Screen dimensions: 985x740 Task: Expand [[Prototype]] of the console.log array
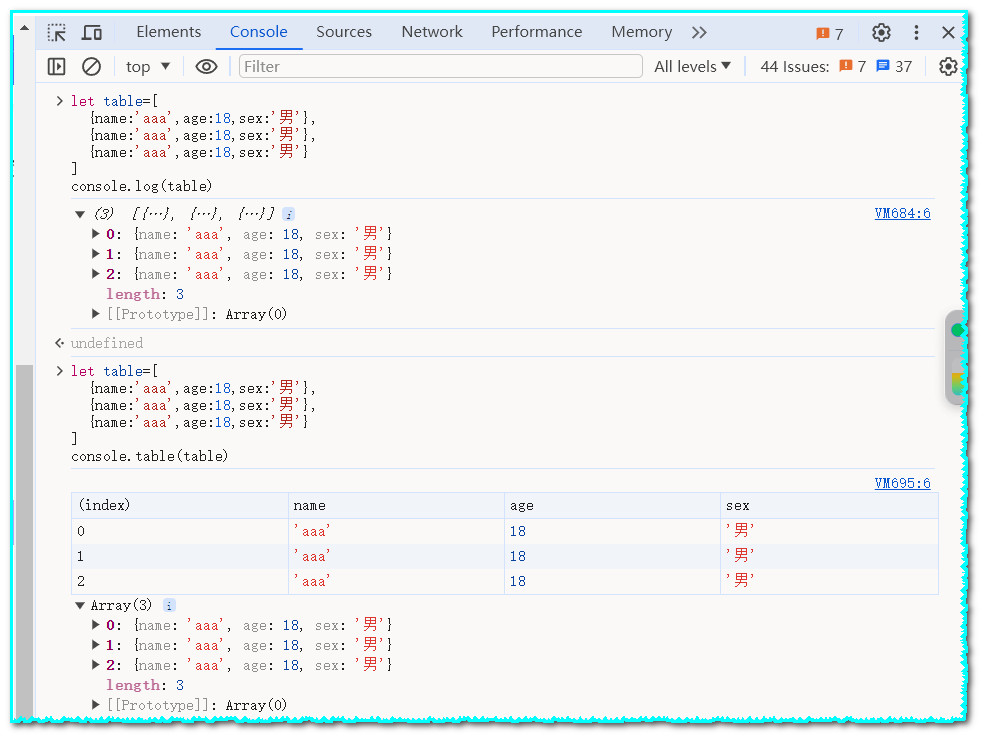[95, 313]
